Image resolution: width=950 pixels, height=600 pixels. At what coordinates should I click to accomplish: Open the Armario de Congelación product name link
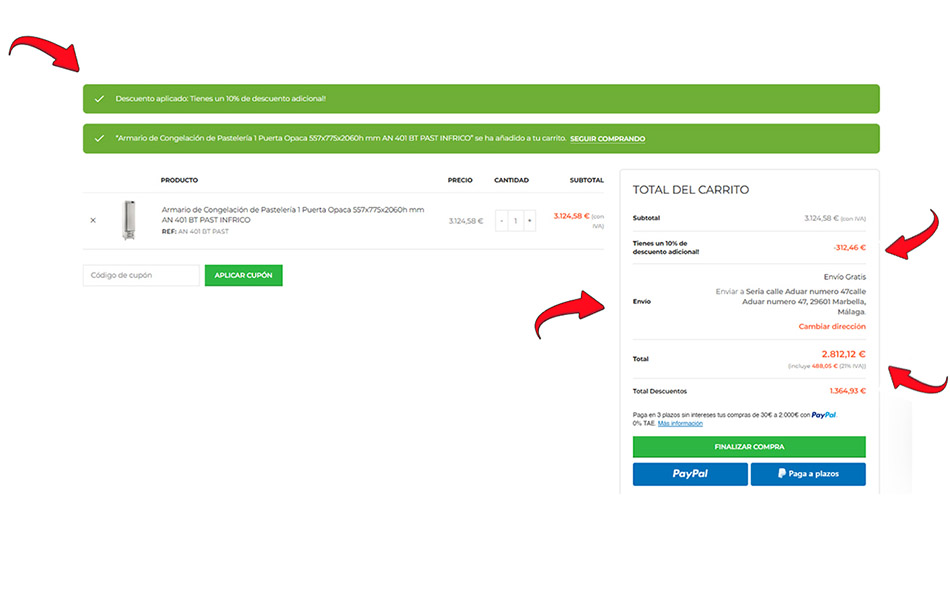point(292,214)
